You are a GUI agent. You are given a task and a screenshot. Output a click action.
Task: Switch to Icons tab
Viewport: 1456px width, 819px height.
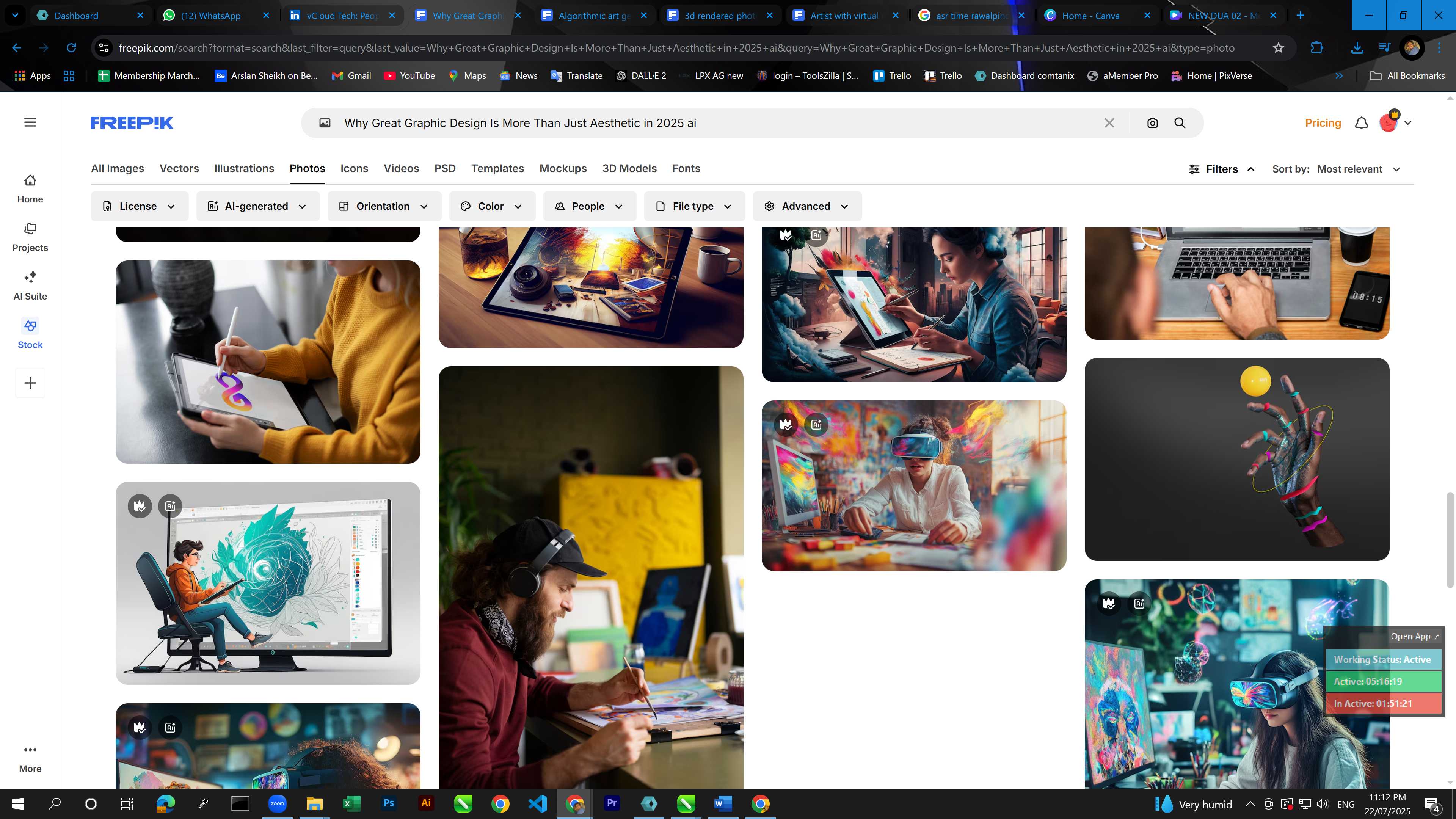pyautogui.click(x=355, y=168)
